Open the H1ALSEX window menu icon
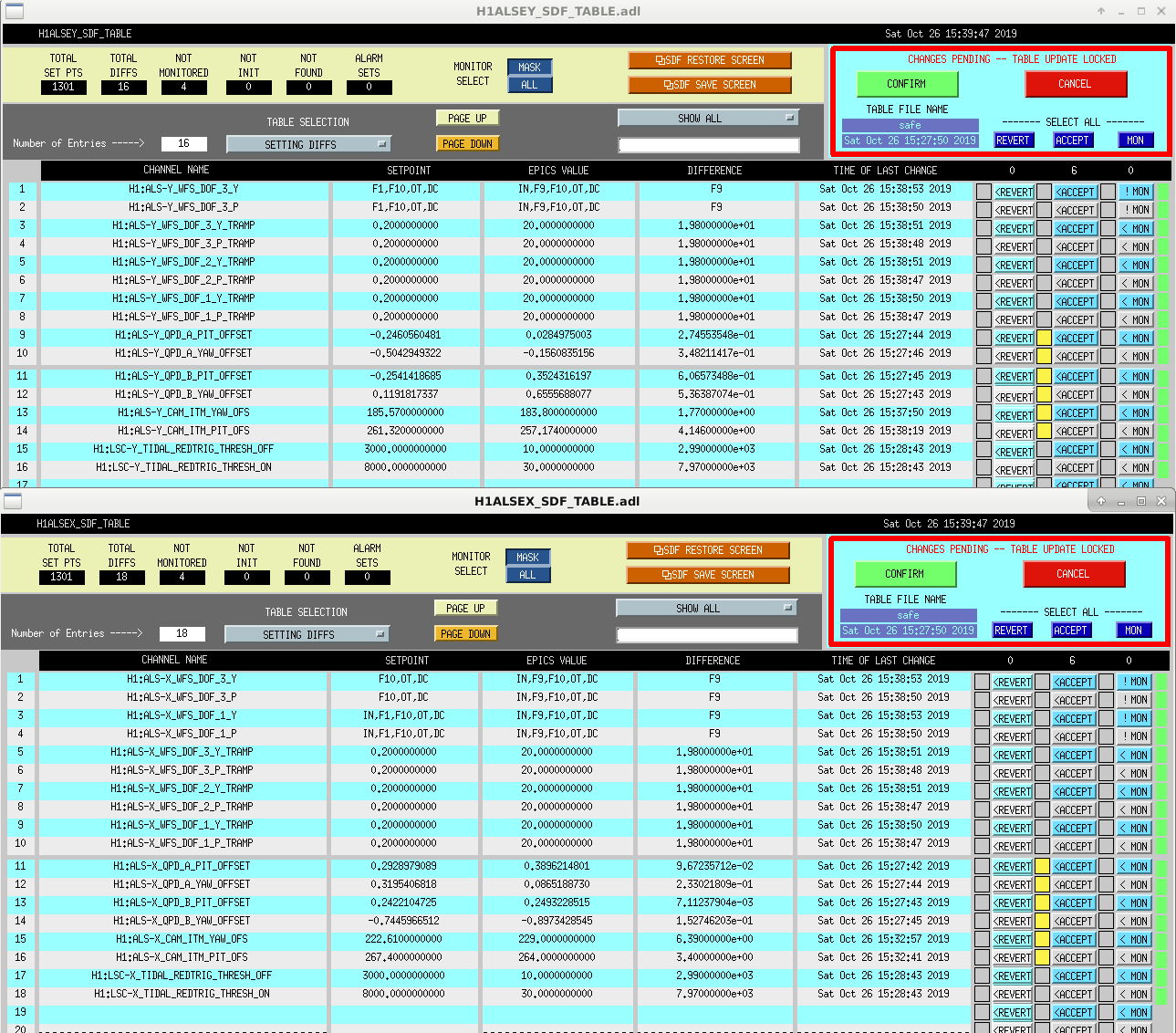The height and width of the screenshot is (1033, 1176). click(x=13, y=501)
